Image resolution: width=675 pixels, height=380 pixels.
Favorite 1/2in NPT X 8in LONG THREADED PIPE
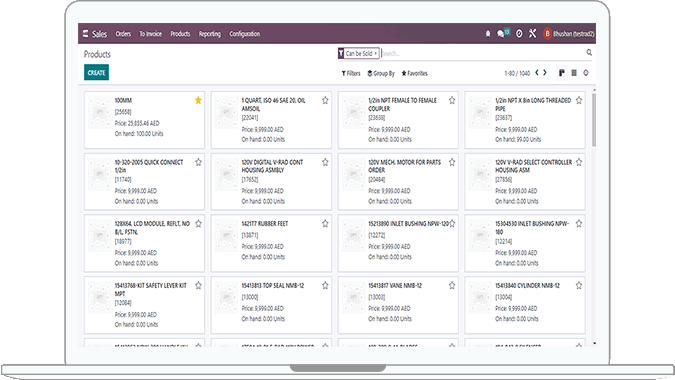[x=579, y=100]
